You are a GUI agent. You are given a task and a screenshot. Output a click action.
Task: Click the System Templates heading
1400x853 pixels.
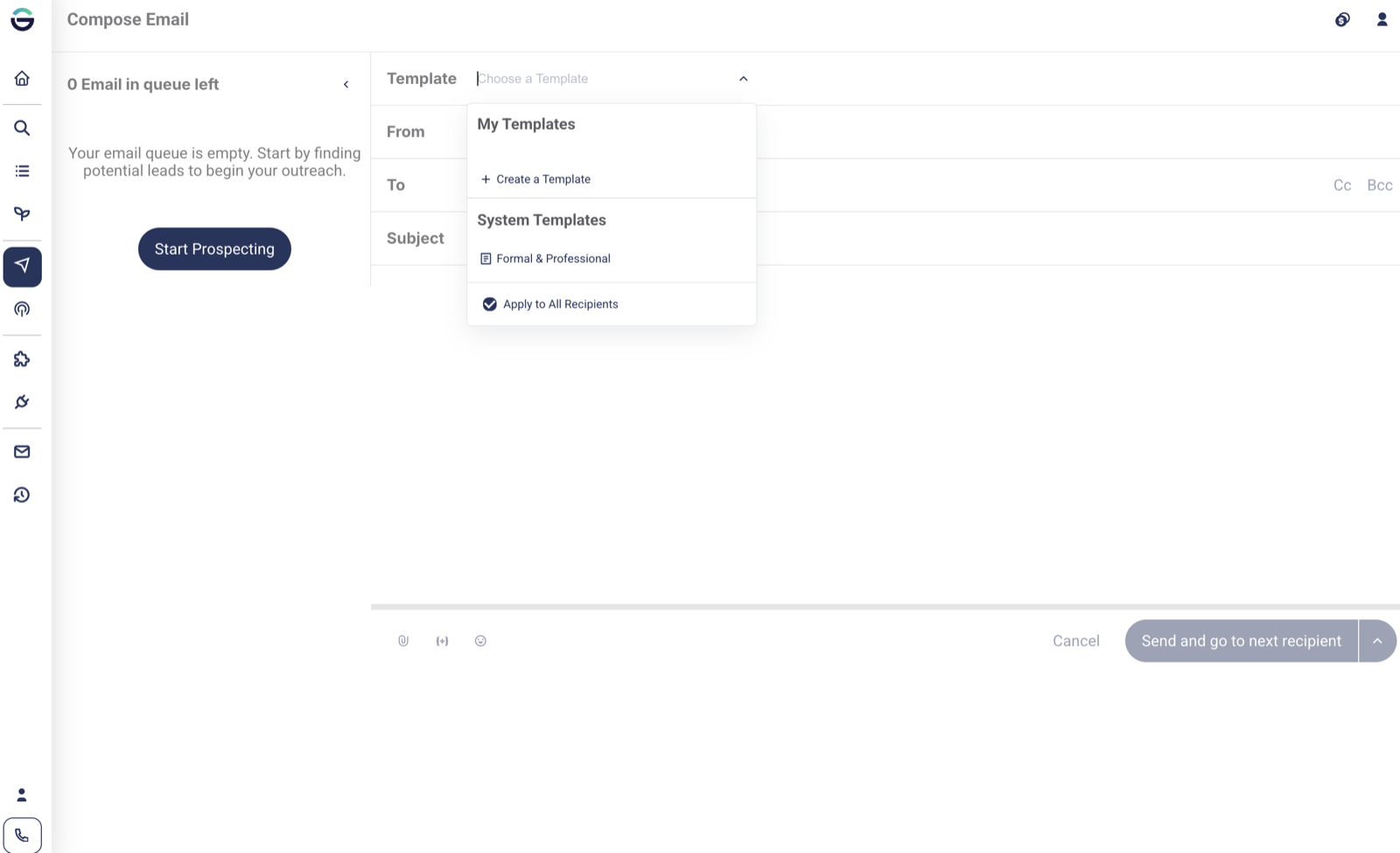(542, 220)
